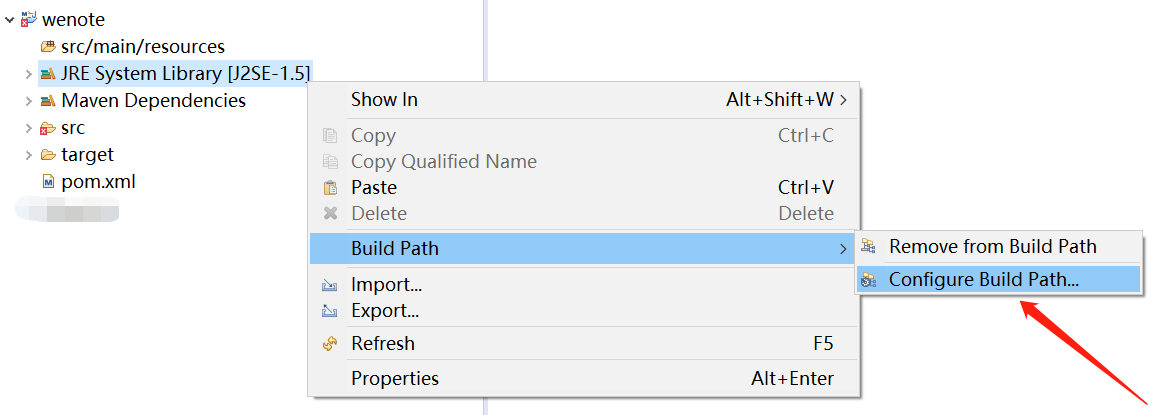1160x415 pixels.
Task: Click the JRE System Library icon
Action: [x=48, y=73]
